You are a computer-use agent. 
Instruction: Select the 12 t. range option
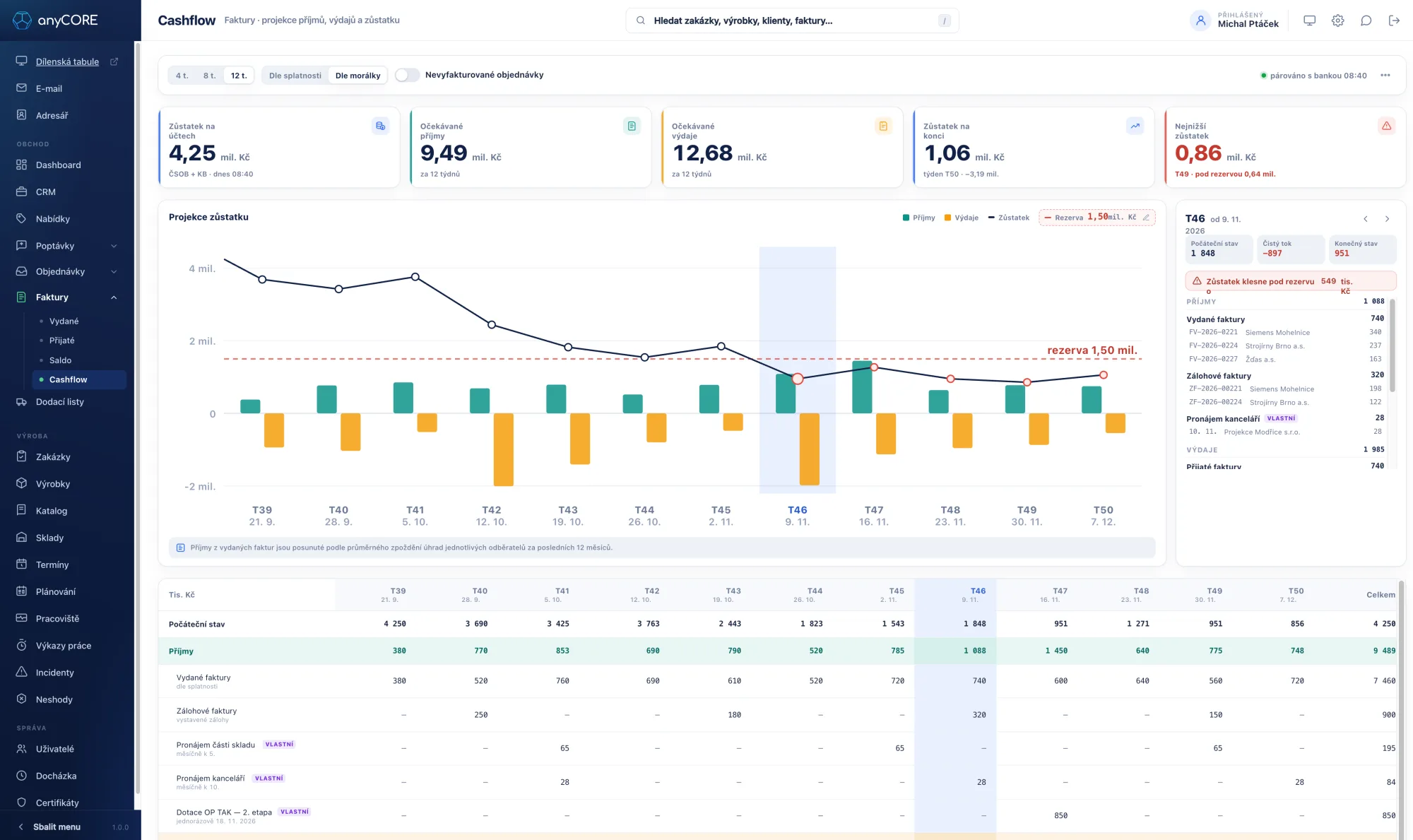coord(239,76)
